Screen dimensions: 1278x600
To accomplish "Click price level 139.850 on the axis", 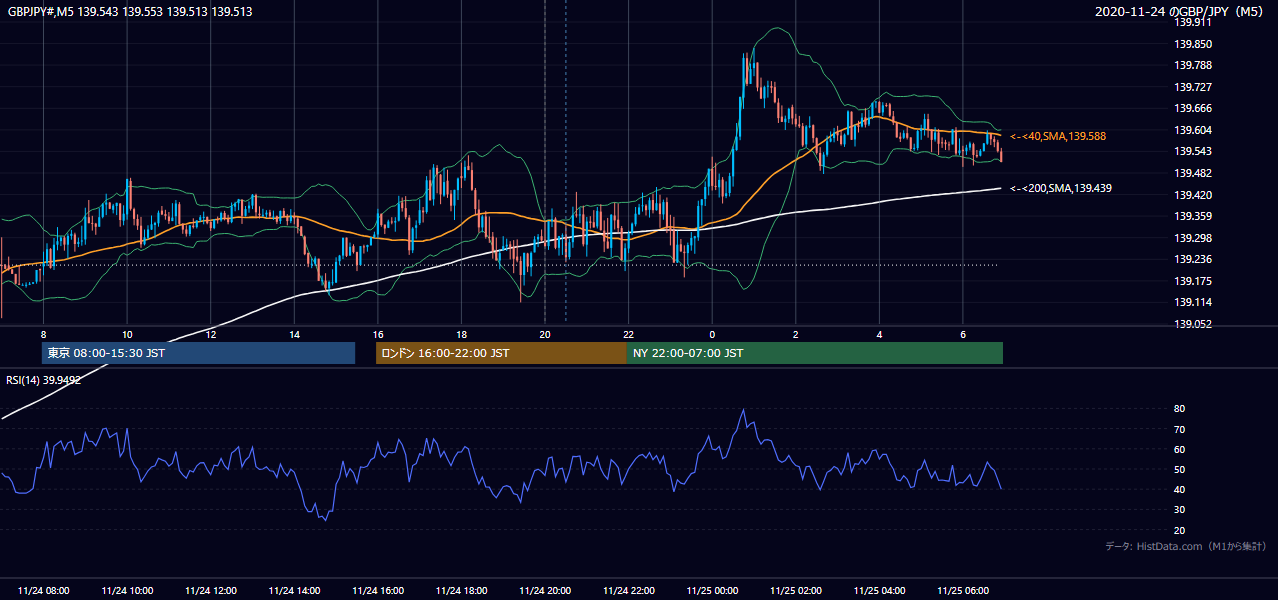I will click(1193, 44).
